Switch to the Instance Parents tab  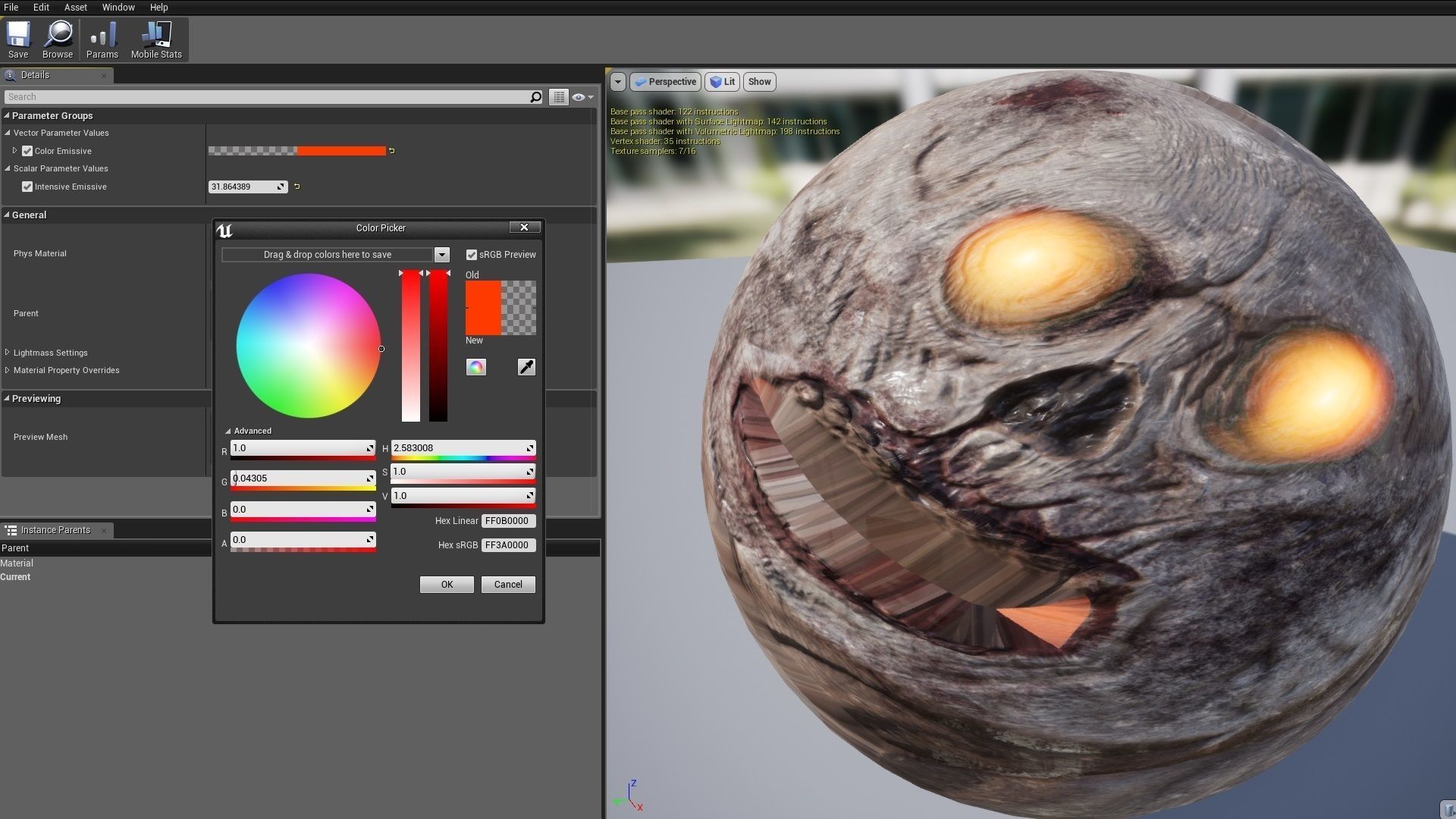coord(55,530)
